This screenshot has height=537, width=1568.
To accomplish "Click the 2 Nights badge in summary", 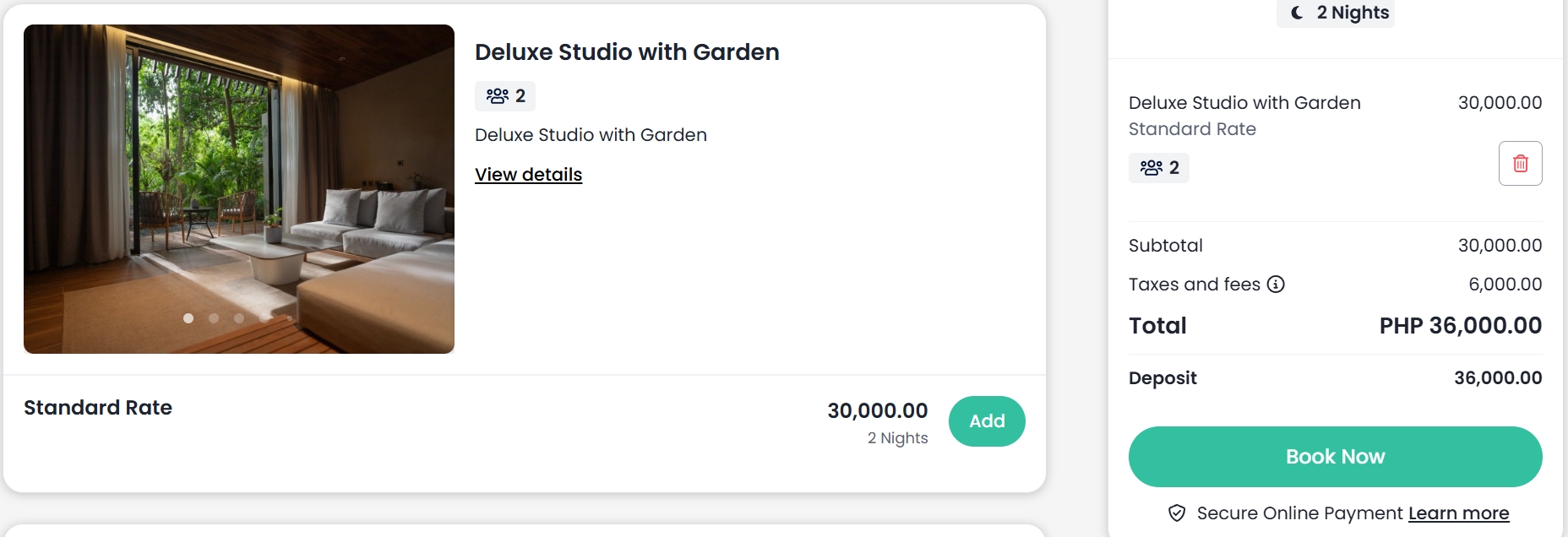I will (x=1336, y=13).
